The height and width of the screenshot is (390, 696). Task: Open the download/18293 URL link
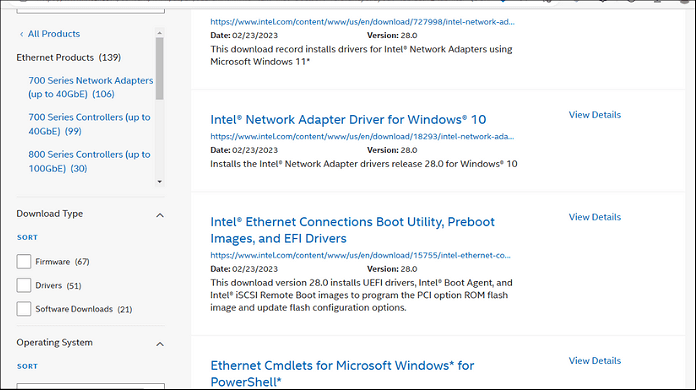point(362,136)
